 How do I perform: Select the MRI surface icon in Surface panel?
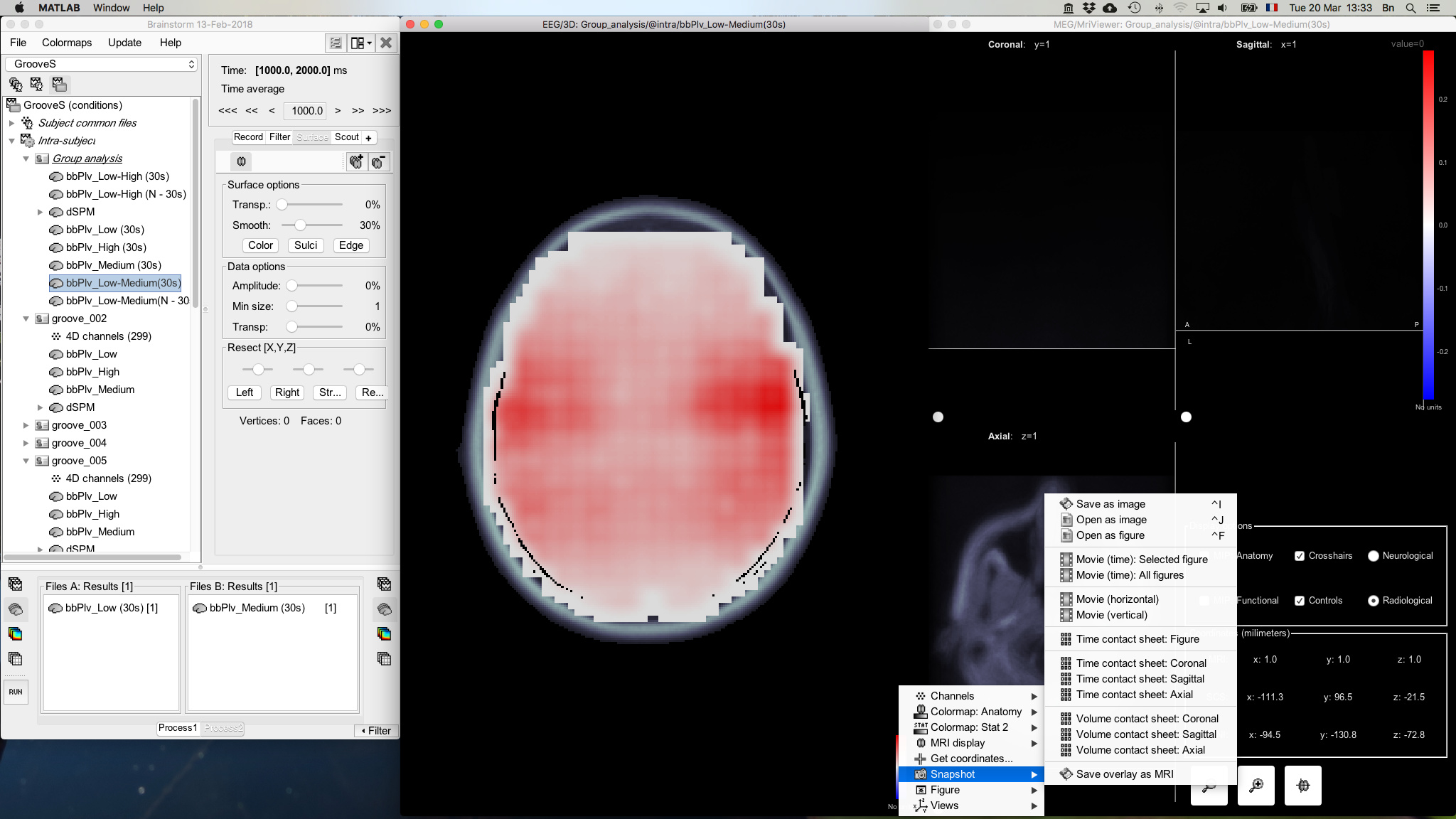click(242, 161)
